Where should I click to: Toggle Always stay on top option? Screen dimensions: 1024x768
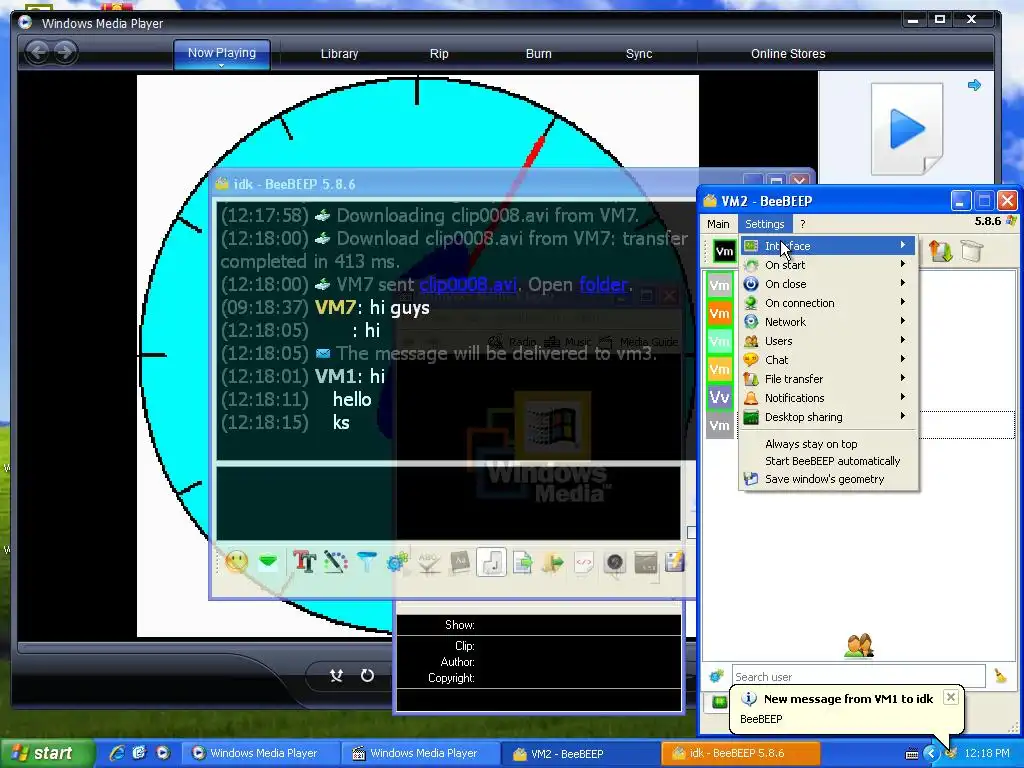[811, 444]
